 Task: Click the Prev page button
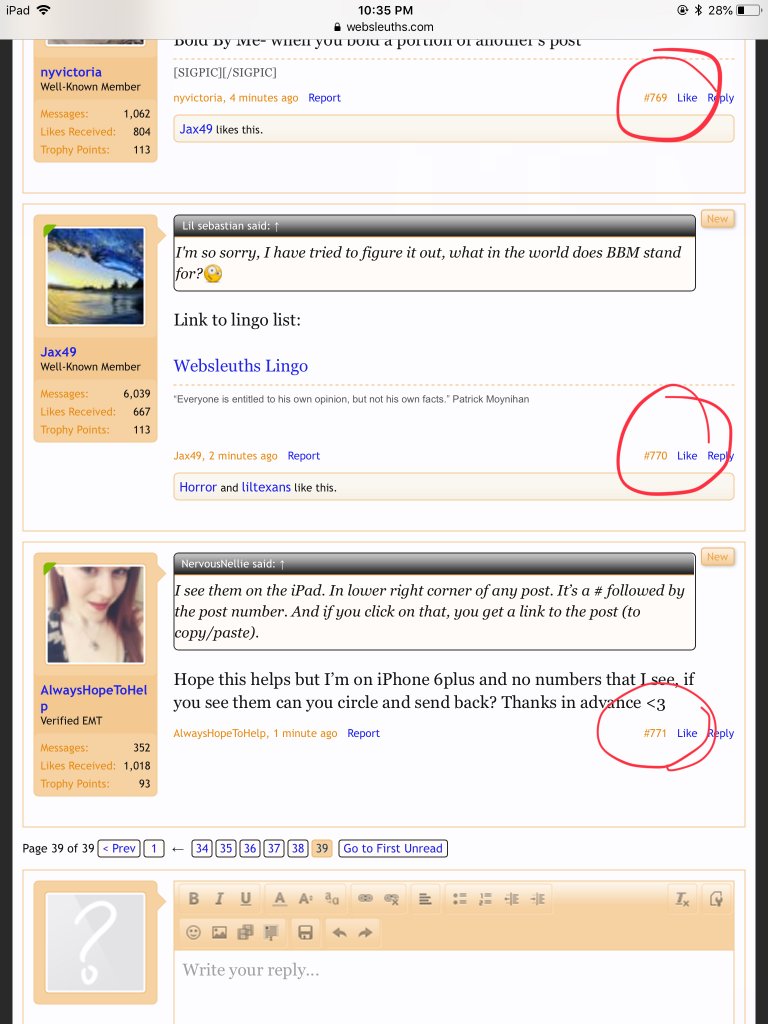coord(119,848)
